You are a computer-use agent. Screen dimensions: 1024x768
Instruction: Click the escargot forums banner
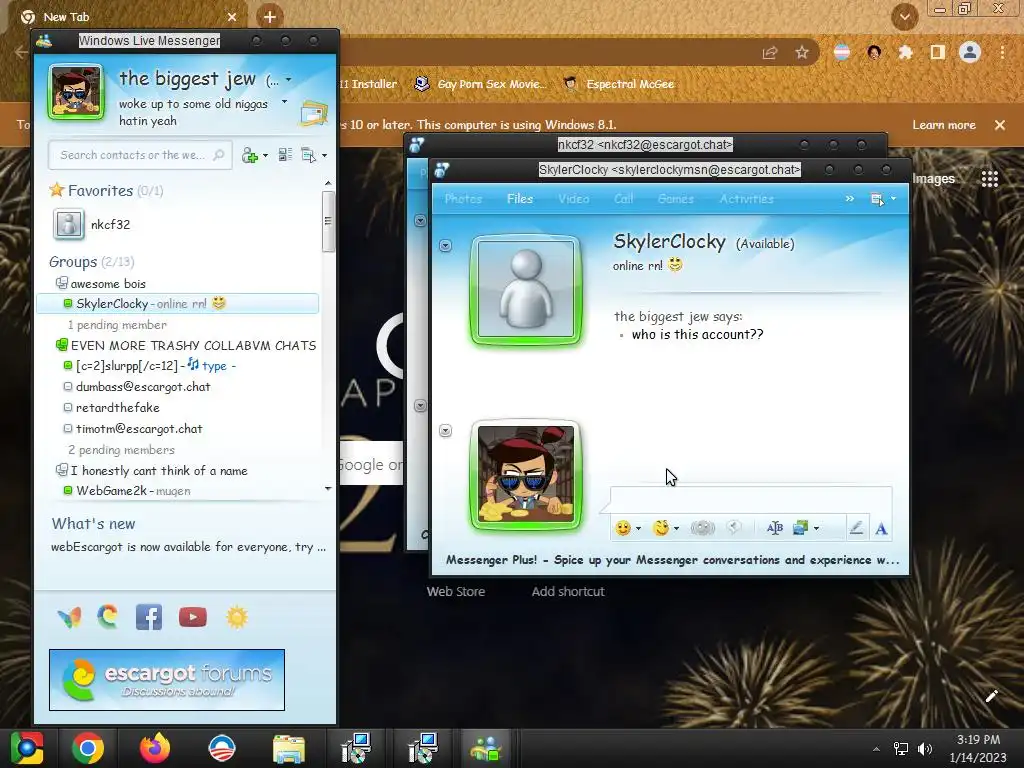[167, 680]
